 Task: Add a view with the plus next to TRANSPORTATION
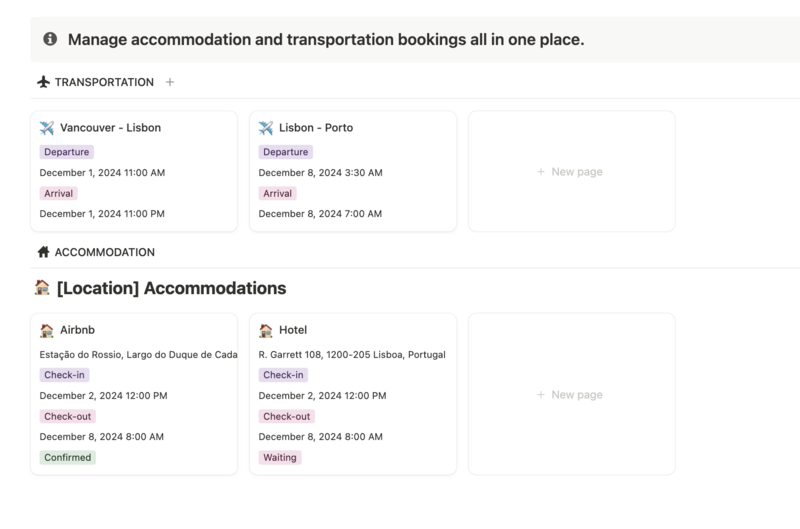click(x=170, y=82)
